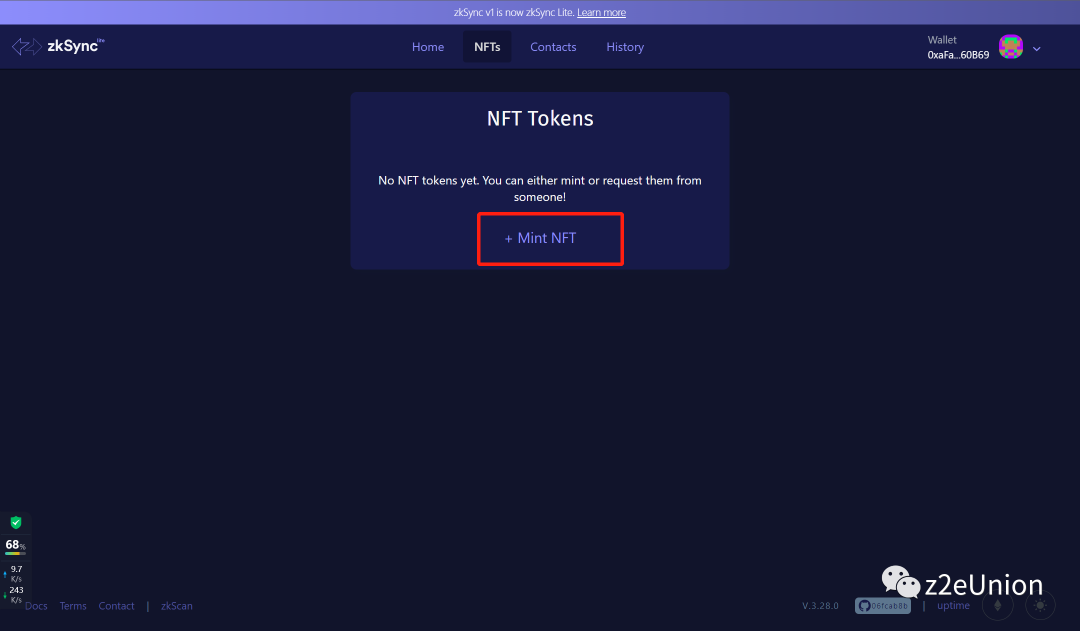1080x631 pixels.
Task: Click the wallet avatar identicon
Action: [x=1011, y=47]
